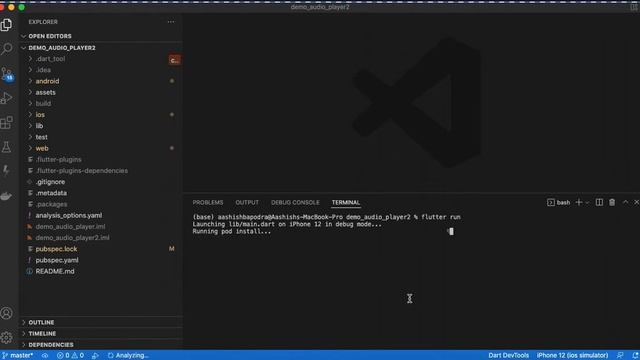This screenshot has height=360, width=640.
Task: Collapse the Open Editors section
Action: coord(101,36)
